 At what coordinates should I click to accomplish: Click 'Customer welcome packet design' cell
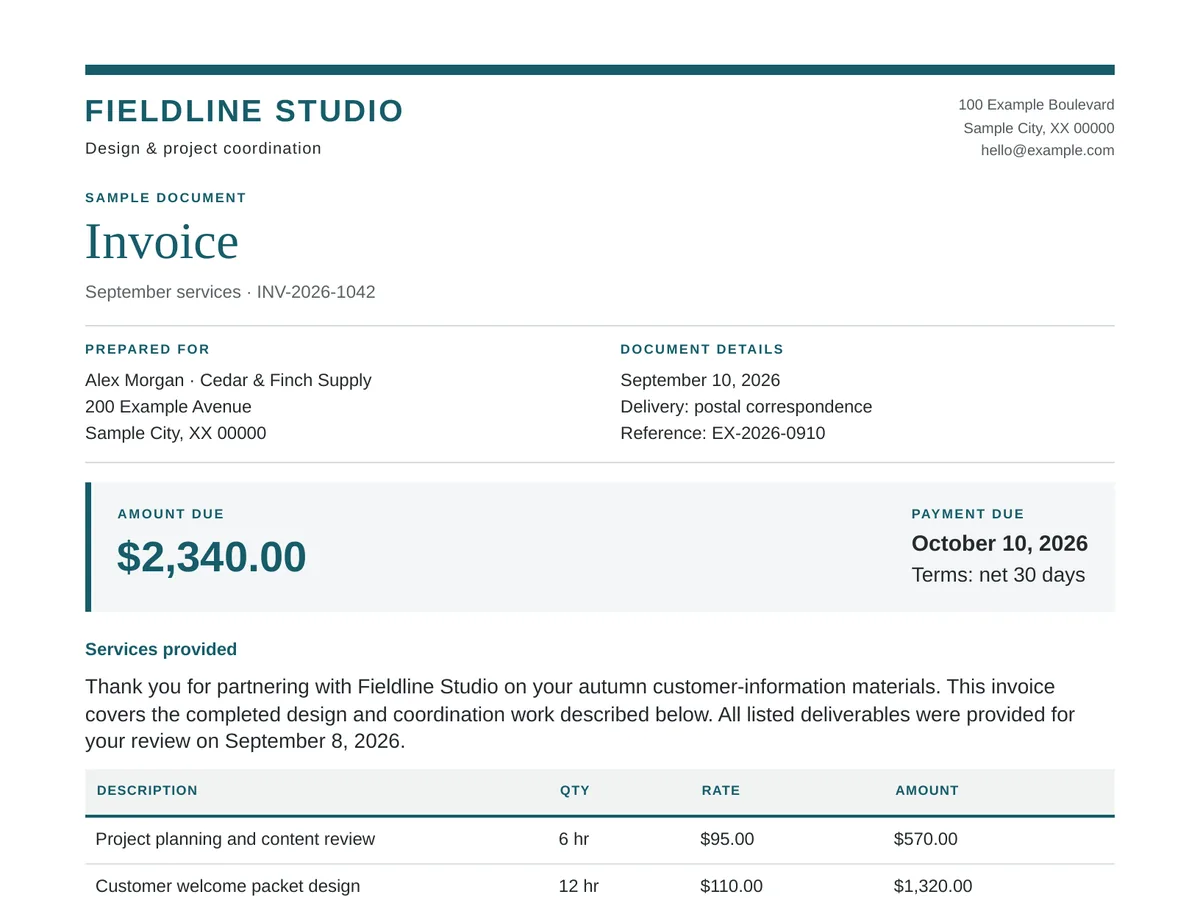point(228,886)
